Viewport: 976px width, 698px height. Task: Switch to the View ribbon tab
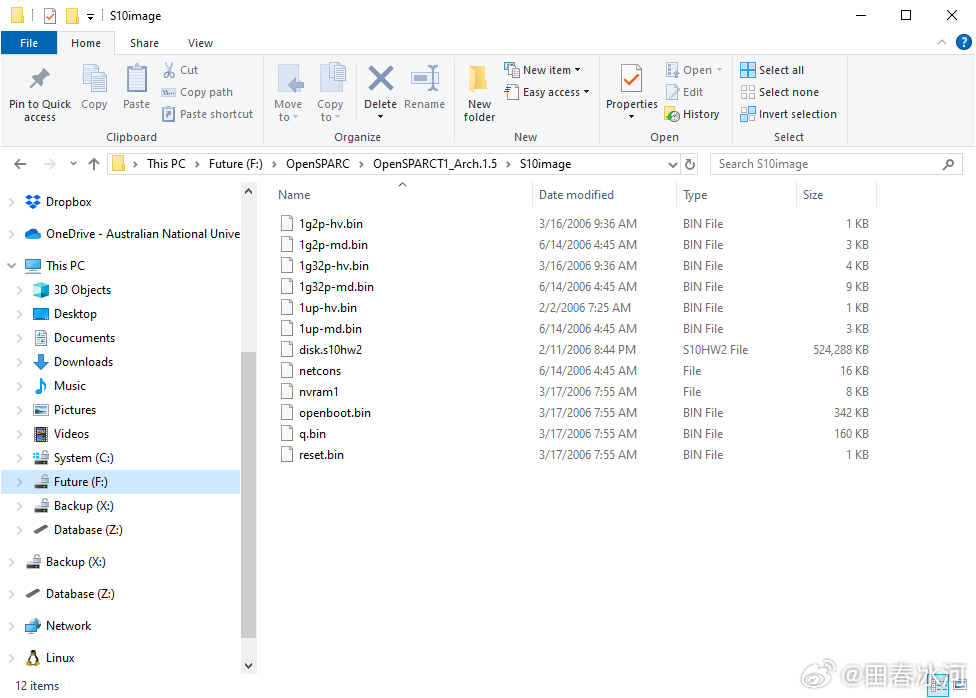pyautogui.click(x=200, y=43)
